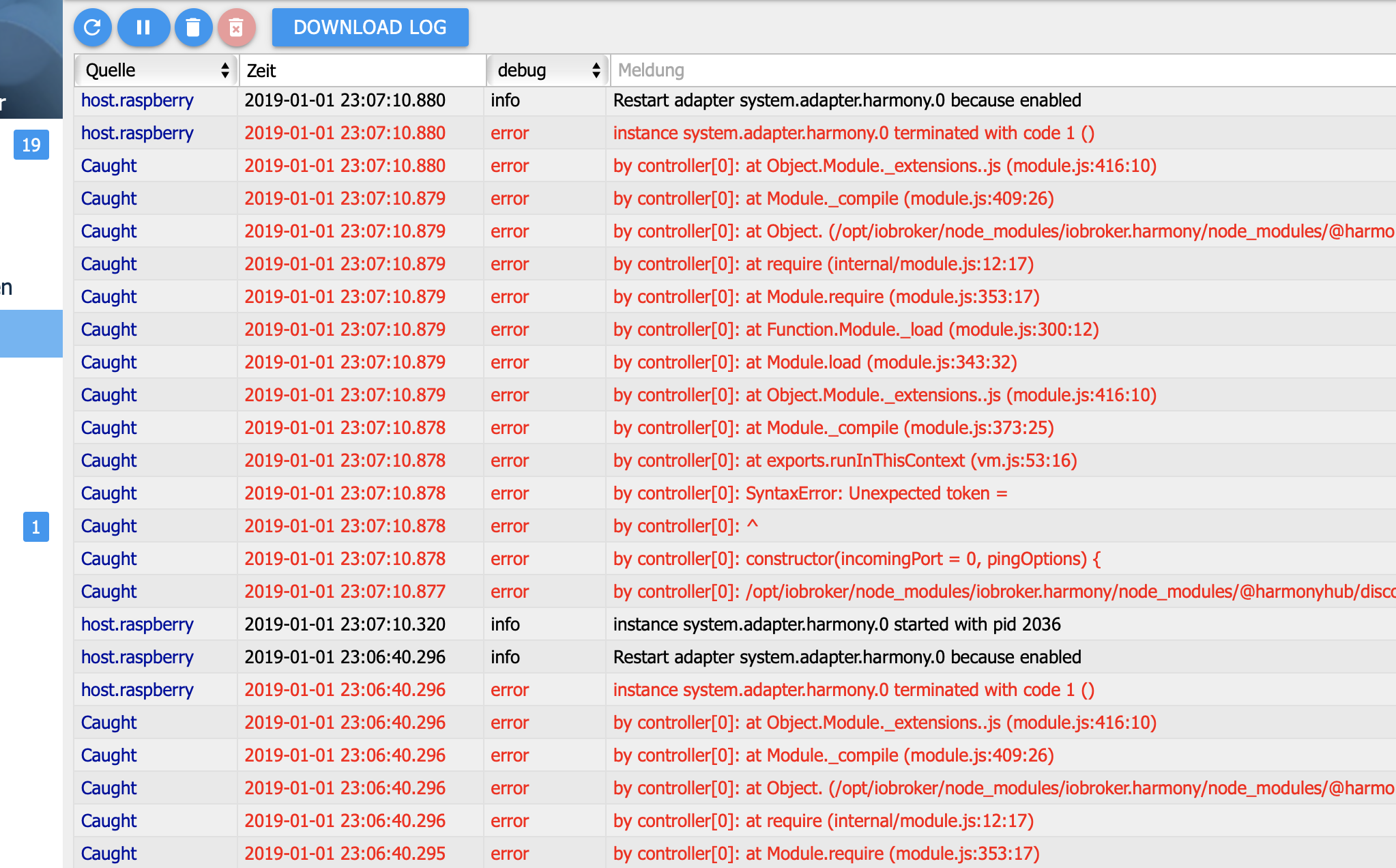Click the blue badge showing 19
This screenshot has width=1396, height=868.
click(31, 145)
